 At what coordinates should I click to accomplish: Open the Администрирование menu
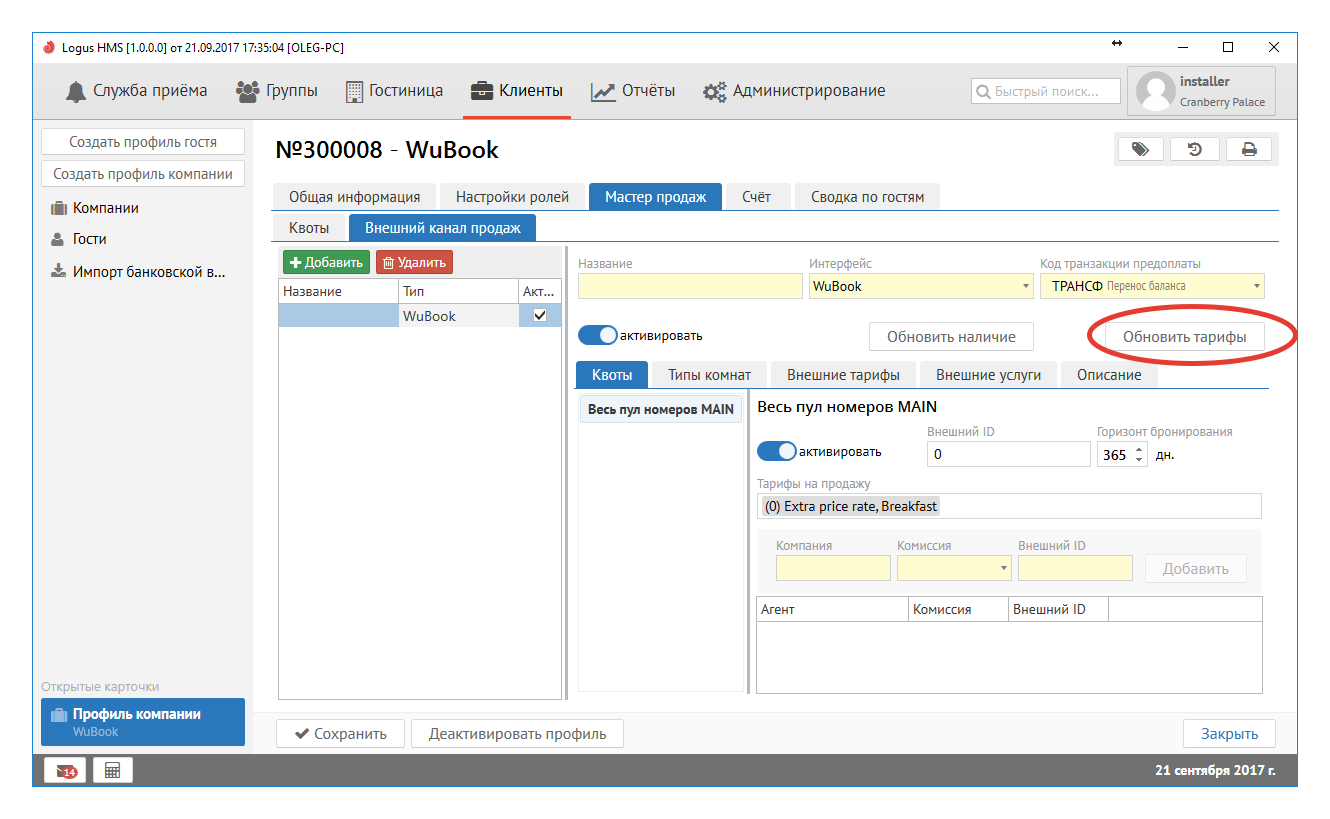794,91
